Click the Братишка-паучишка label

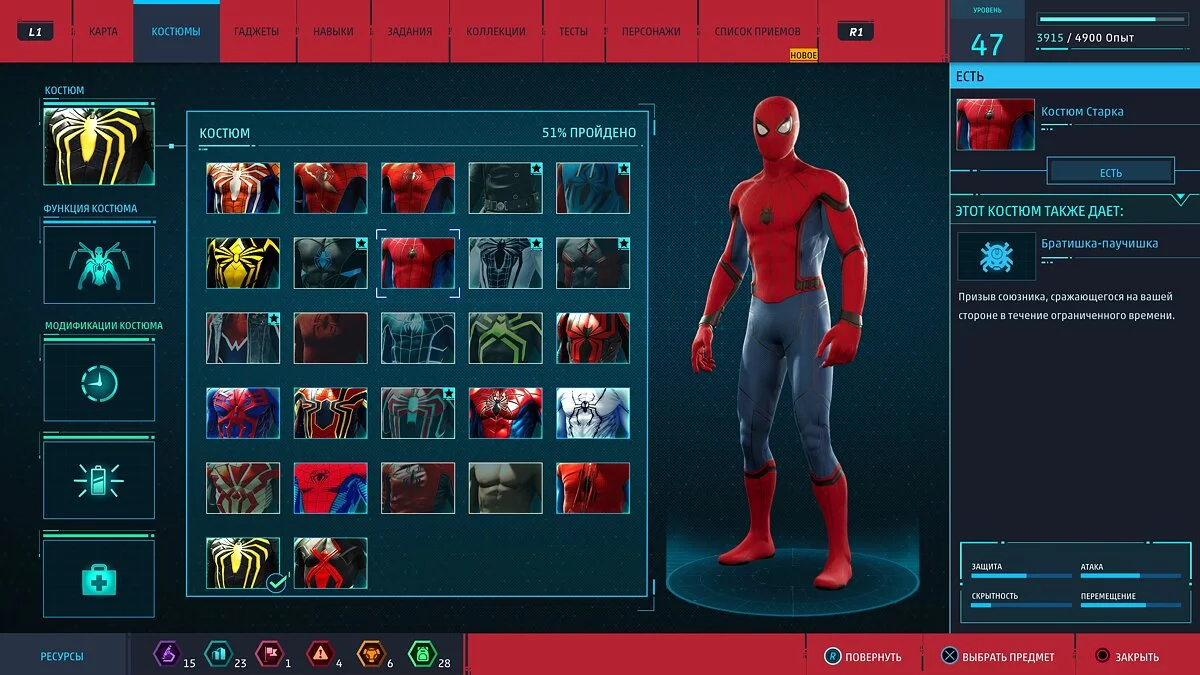click(1100, 243)
